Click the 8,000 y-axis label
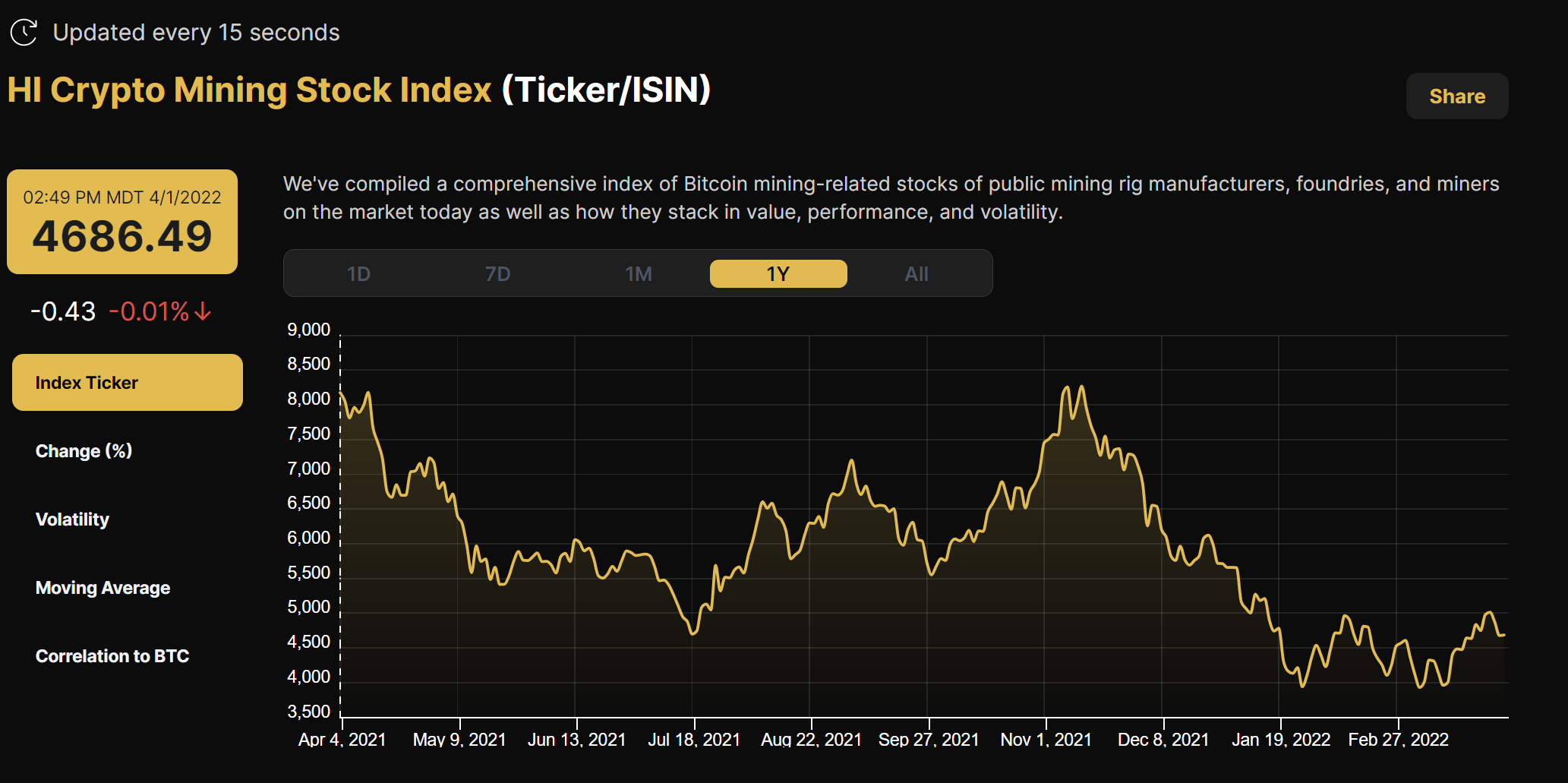The height and width of the screenshot is (783, 1568). pos(309,399)
